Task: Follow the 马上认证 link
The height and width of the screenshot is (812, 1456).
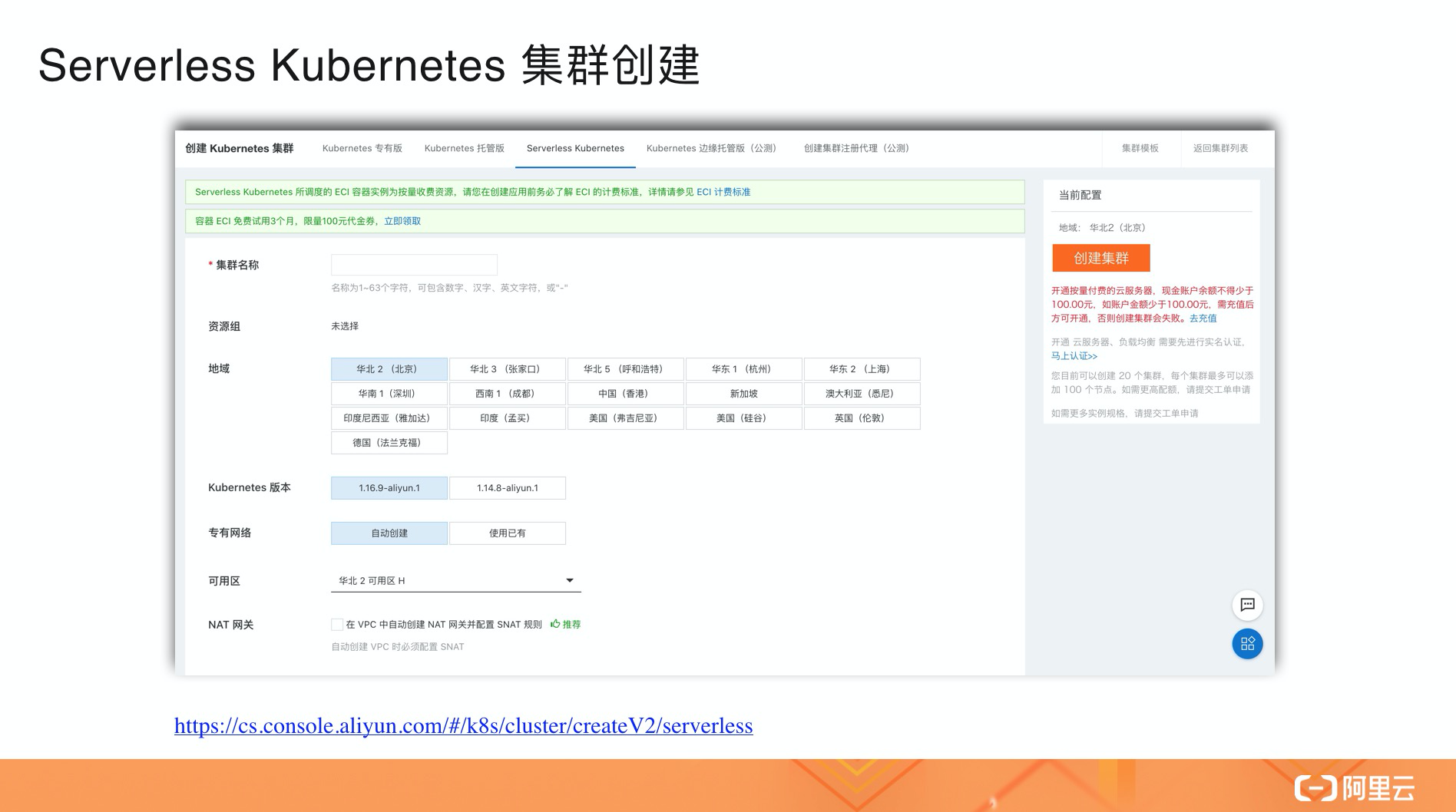Action: click(x=1074, y=356)
